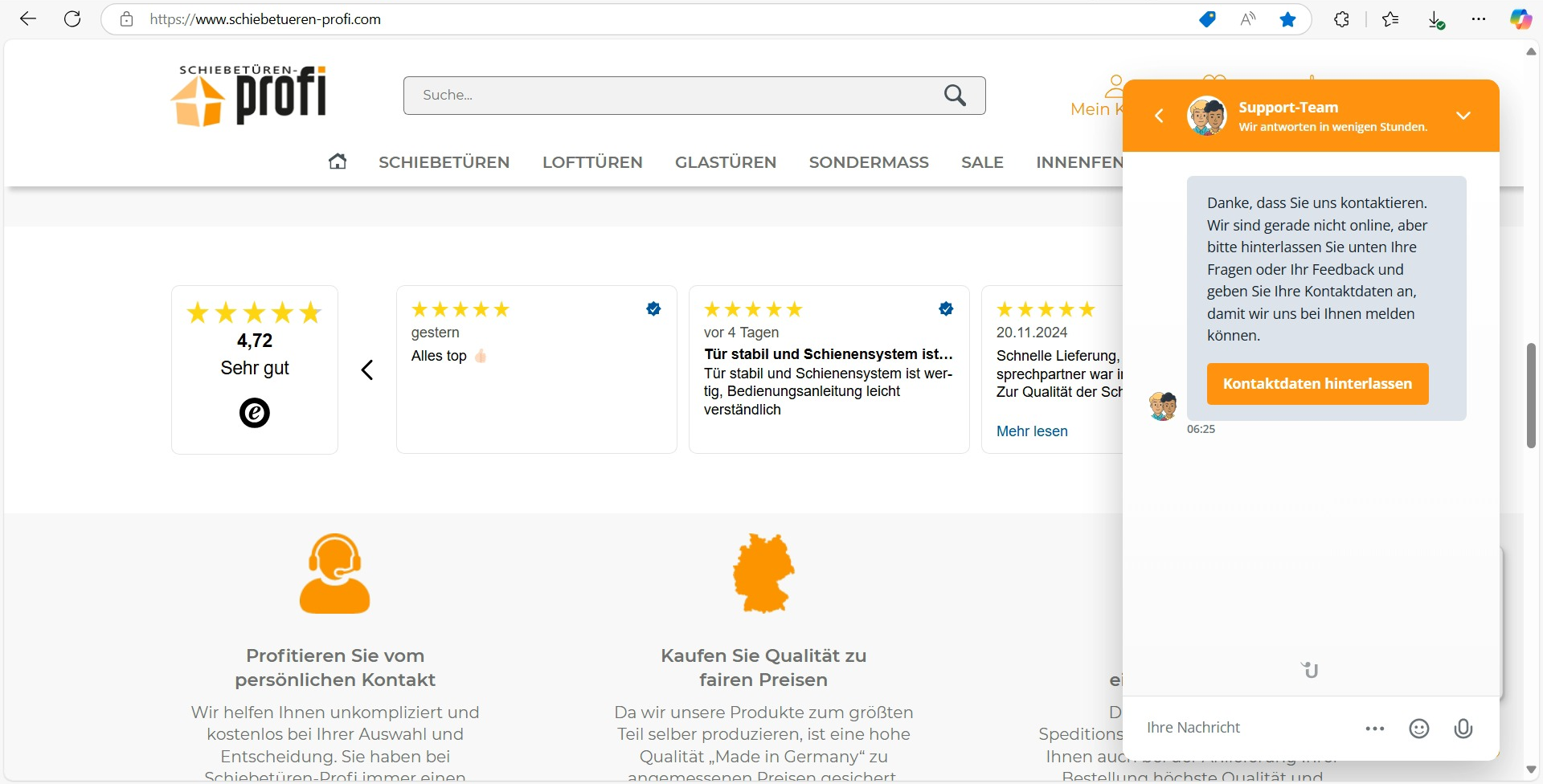
Task: Collapse the Support-Team chat with the chevron
Action: tap(1464, 115)
